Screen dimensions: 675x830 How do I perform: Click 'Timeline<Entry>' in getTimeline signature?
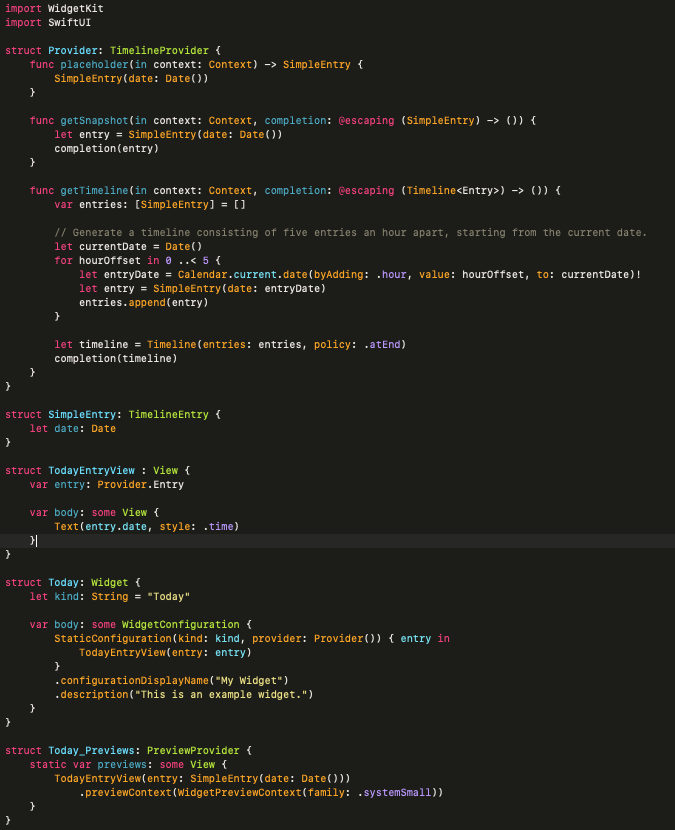click(453, 191)
